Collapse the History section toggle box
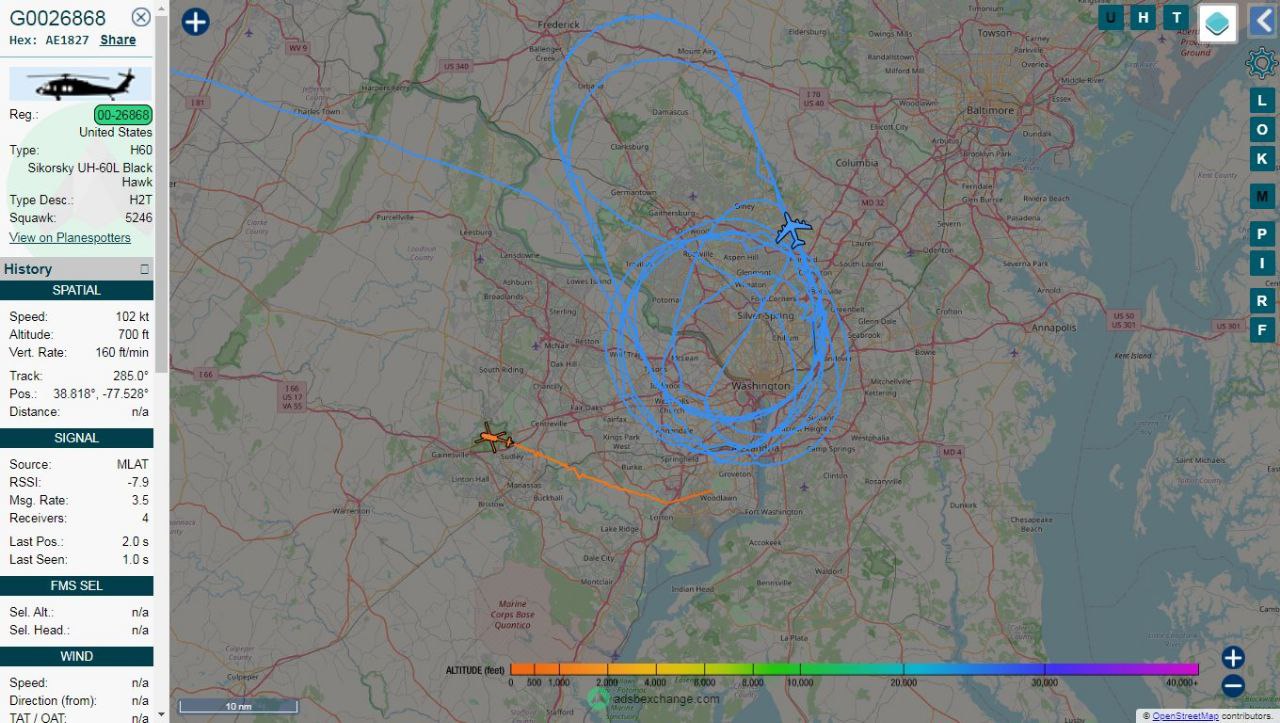The image size is (1280, 723). coord(144,269)
